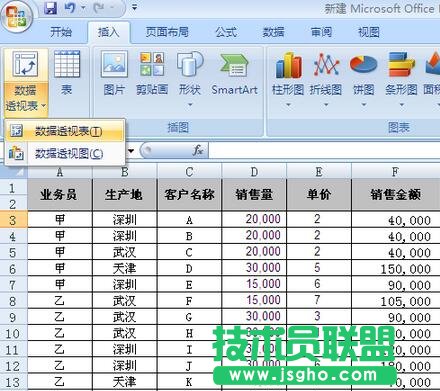Select 武汉 cell in row 5
This screenshot has width=440, height=391.
click(125, 252)
